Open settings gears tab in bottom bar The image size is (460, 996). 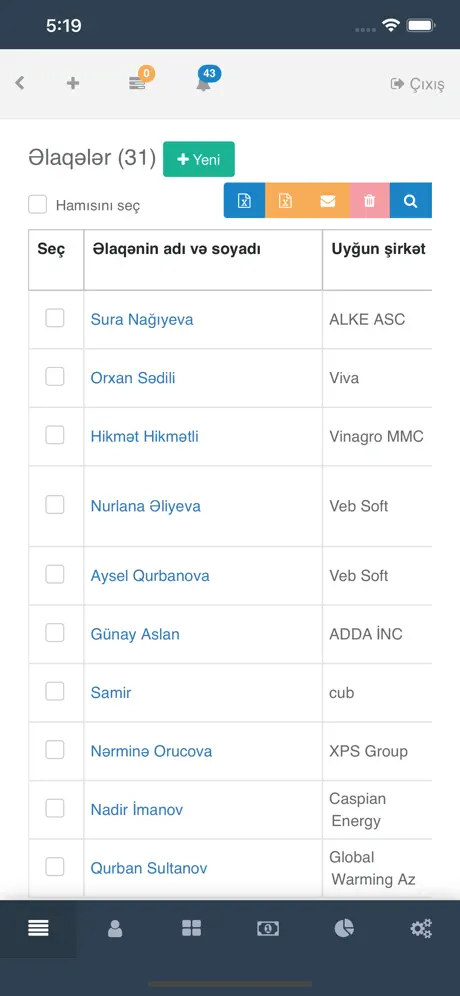point(421,929)
